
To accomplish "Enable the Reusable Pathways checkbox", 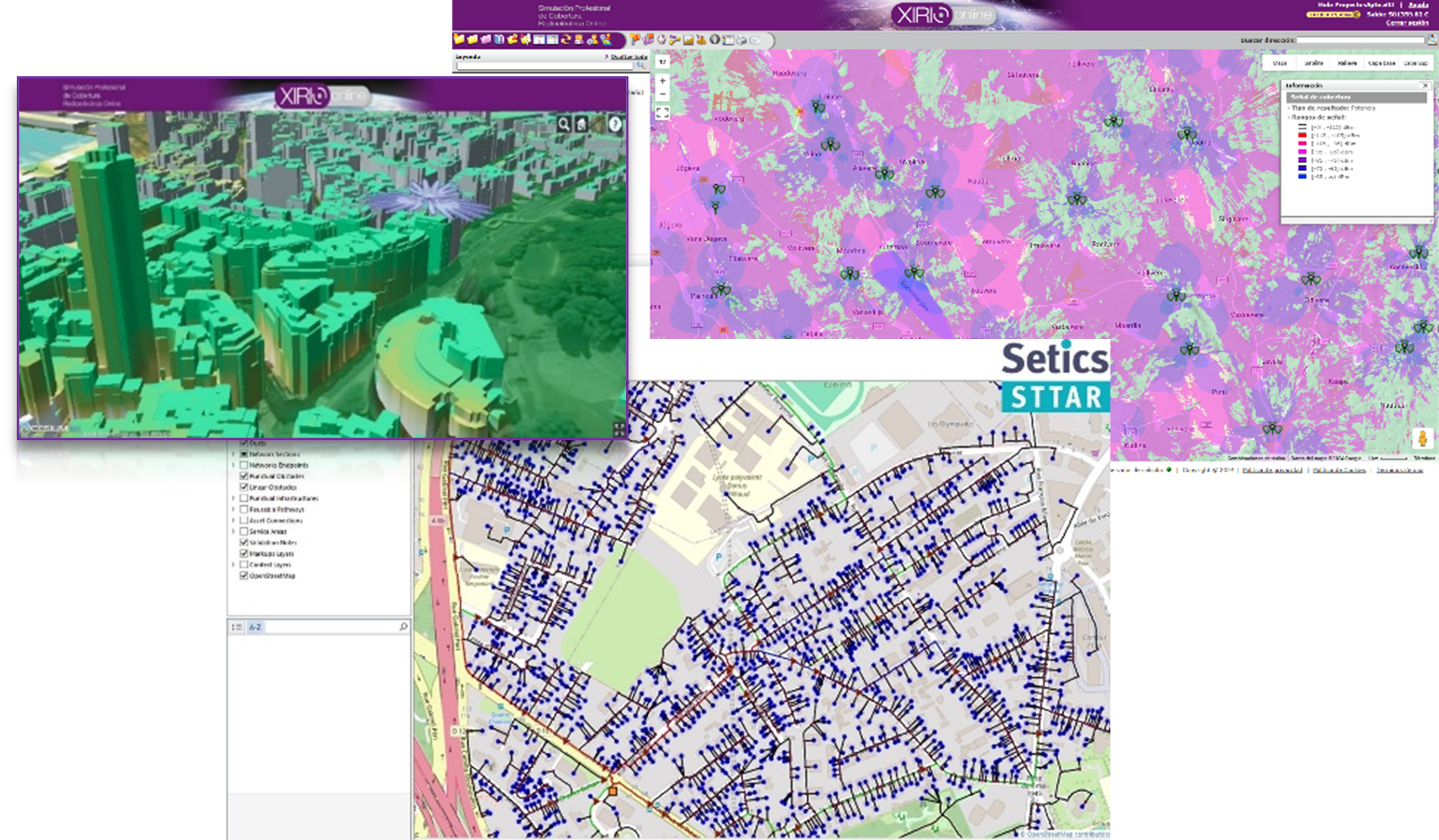I will [244, 510].
